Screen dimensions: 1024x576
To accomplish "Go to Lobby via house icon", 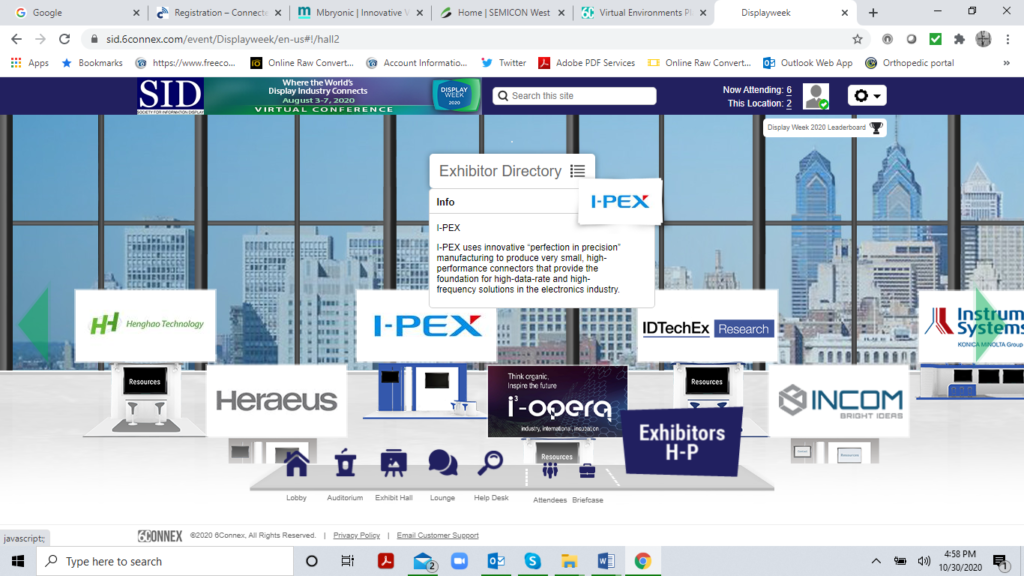I will pyautogui.click(x=296, y=464).
